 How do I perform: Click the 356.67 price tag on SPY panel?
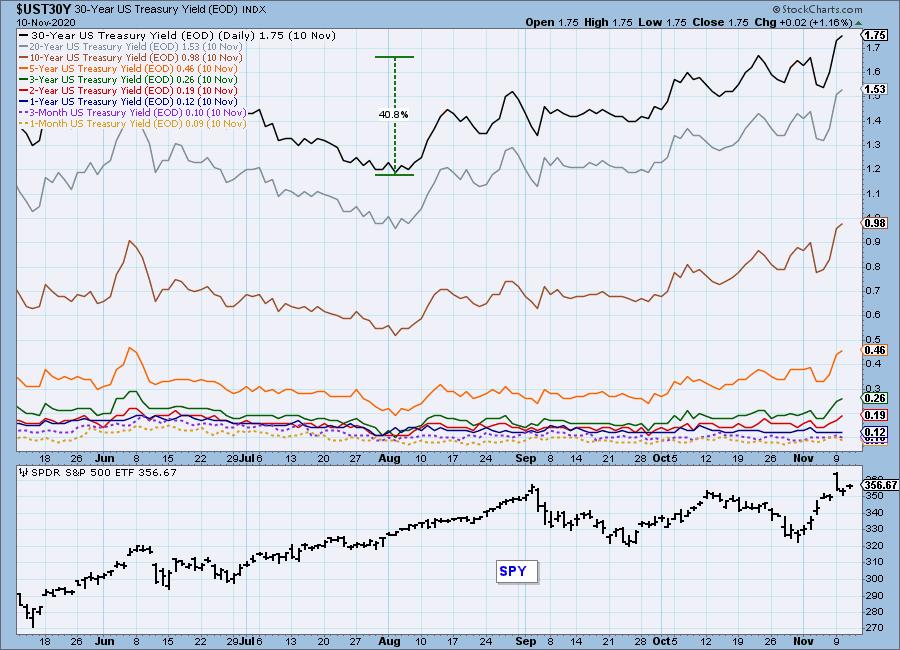pos(880,485)
